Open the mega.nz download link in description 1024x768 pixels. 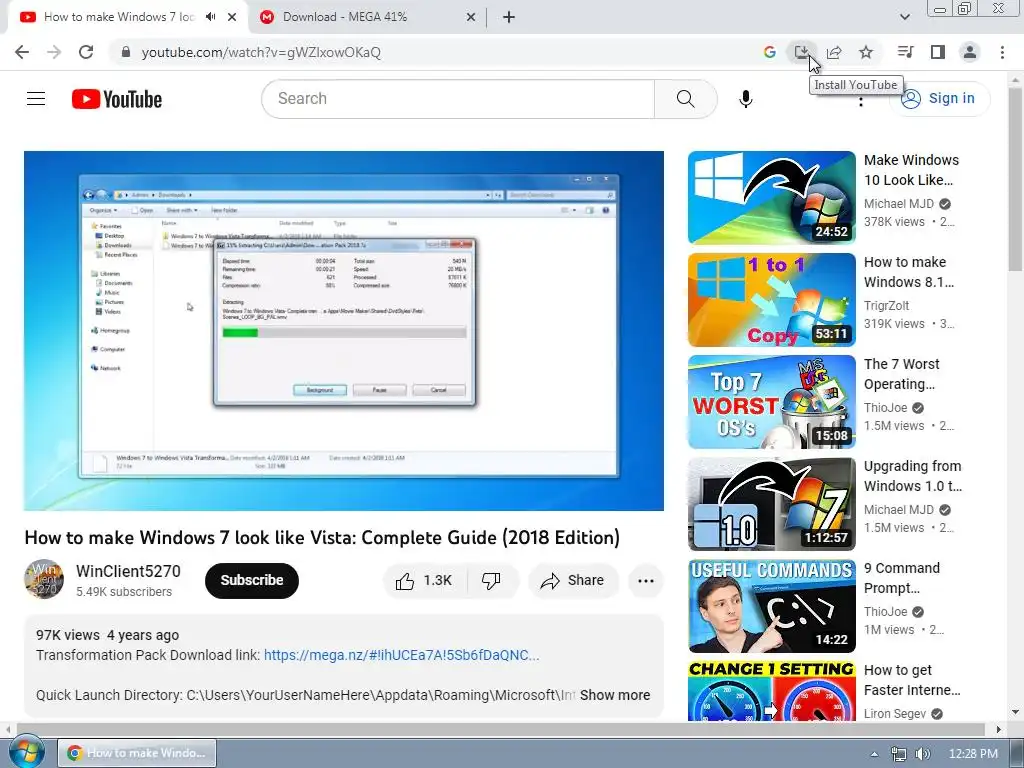pyautogui.click(x=402, y=655)
